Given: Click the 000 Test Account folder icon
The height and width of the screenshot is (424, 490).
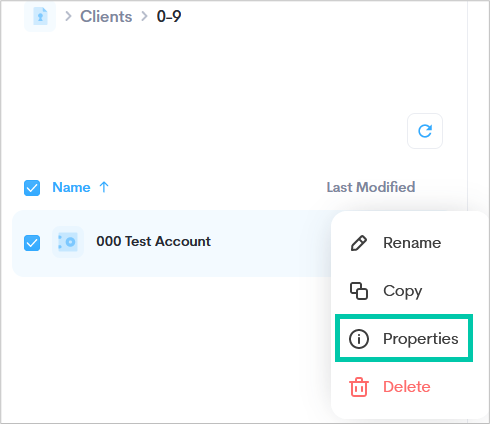Looking at the screenshot, I should (68, 242).
